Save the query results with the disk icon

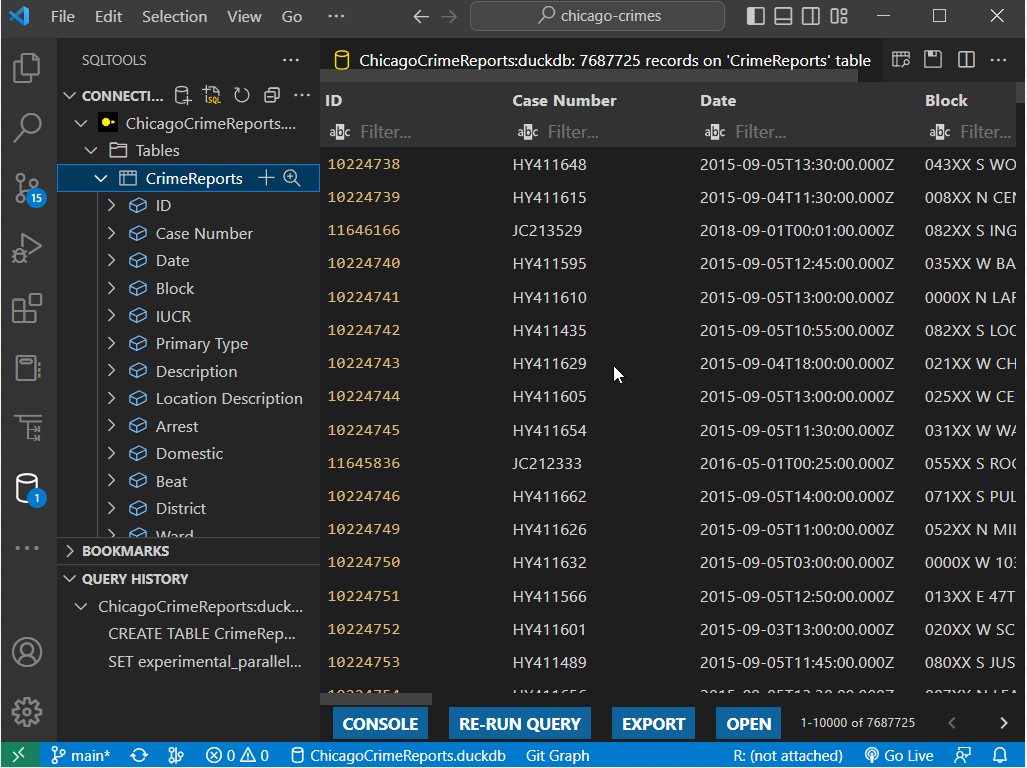point(933,60)
